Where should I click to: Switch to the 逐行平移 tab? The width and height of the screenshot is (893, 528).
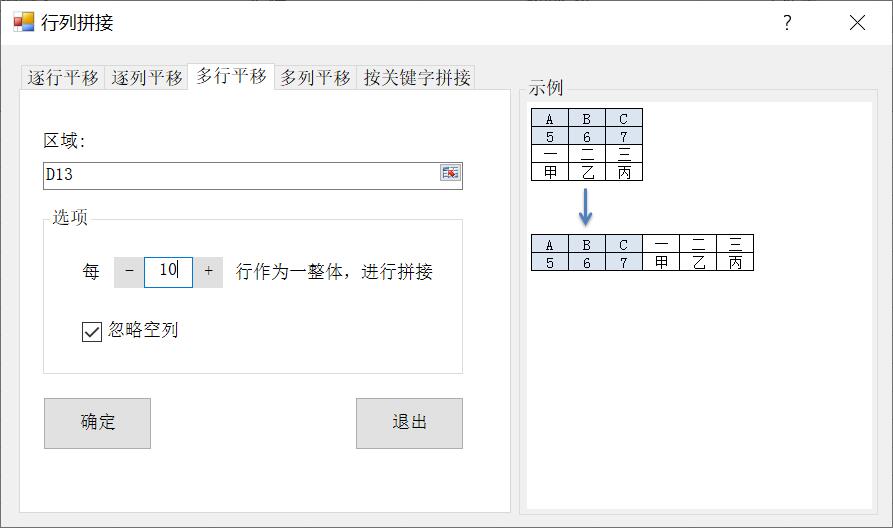click(63, 77)
